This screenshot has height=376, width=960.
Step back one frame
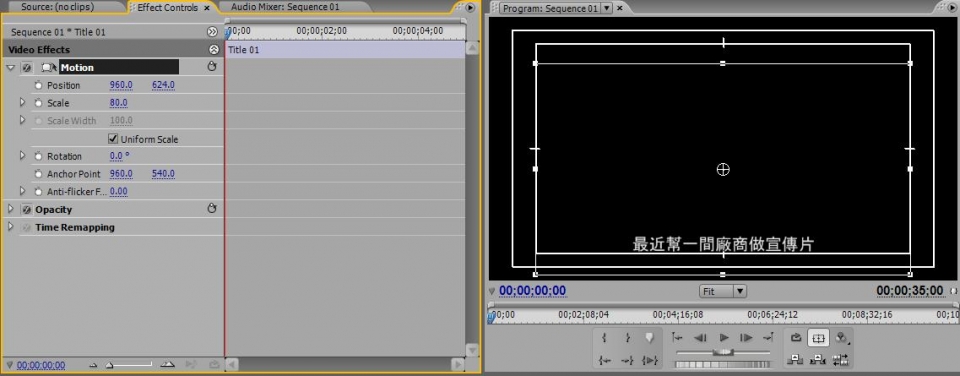700,337
